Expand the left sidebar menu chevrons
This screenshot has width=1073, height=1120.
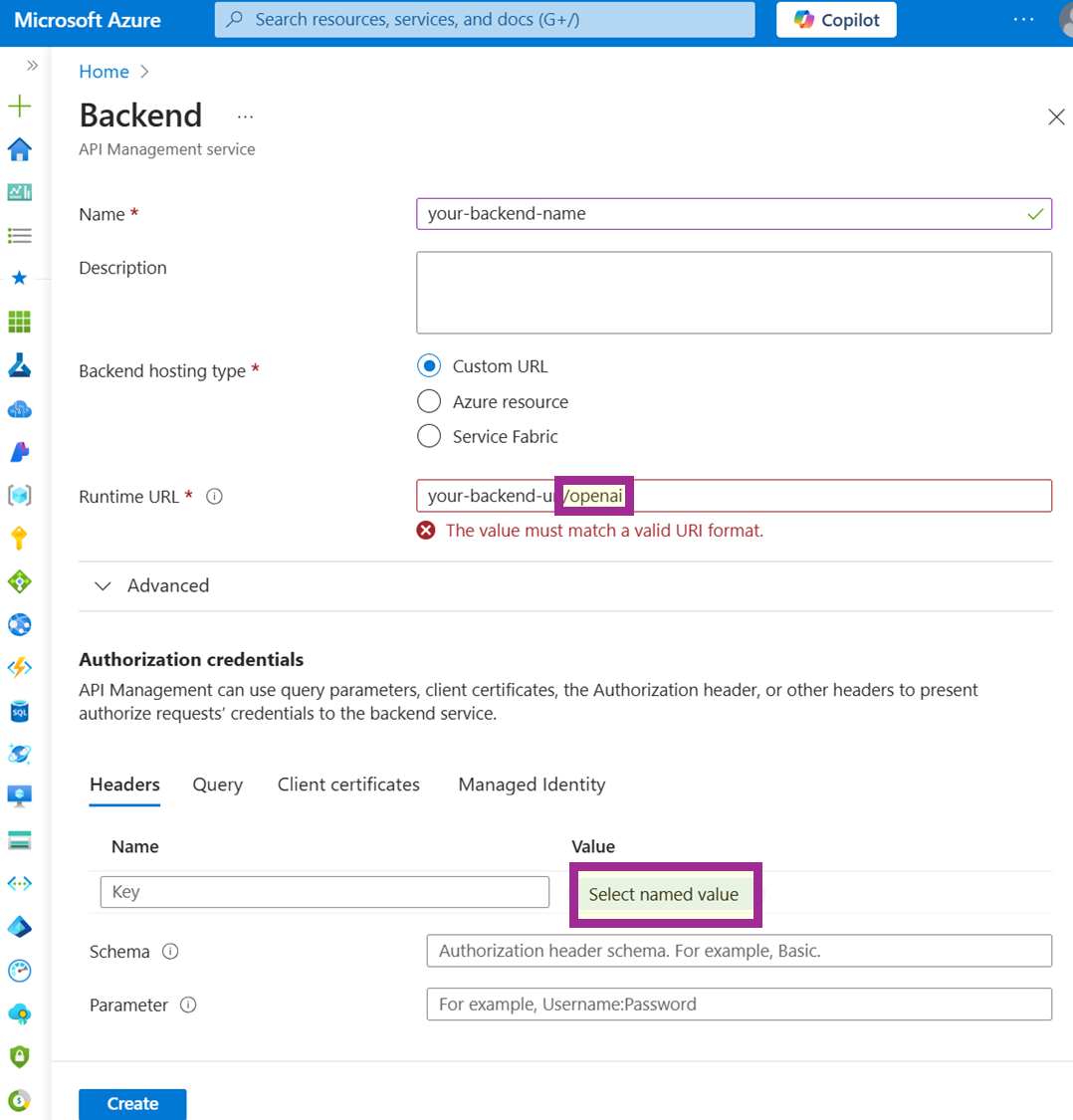[32, 66]
